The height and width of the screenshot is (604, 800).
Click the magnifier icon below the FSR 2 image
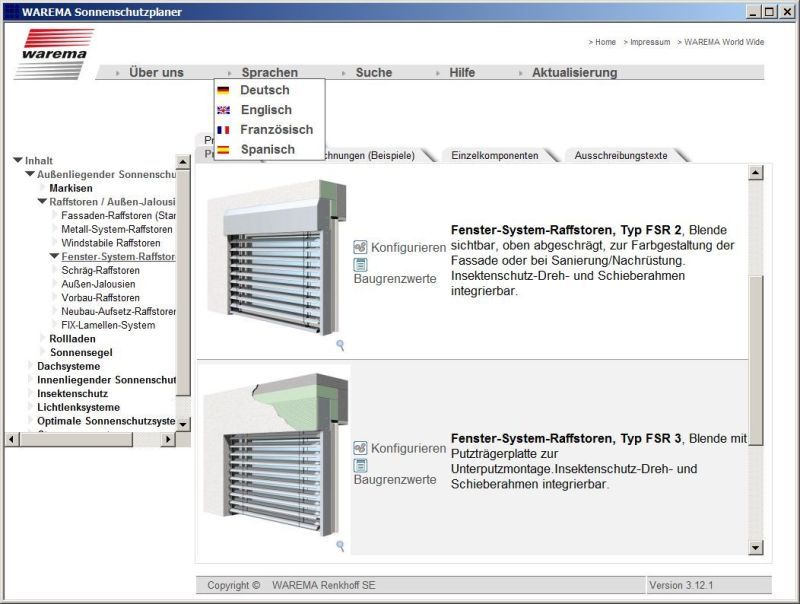(340, 345)
